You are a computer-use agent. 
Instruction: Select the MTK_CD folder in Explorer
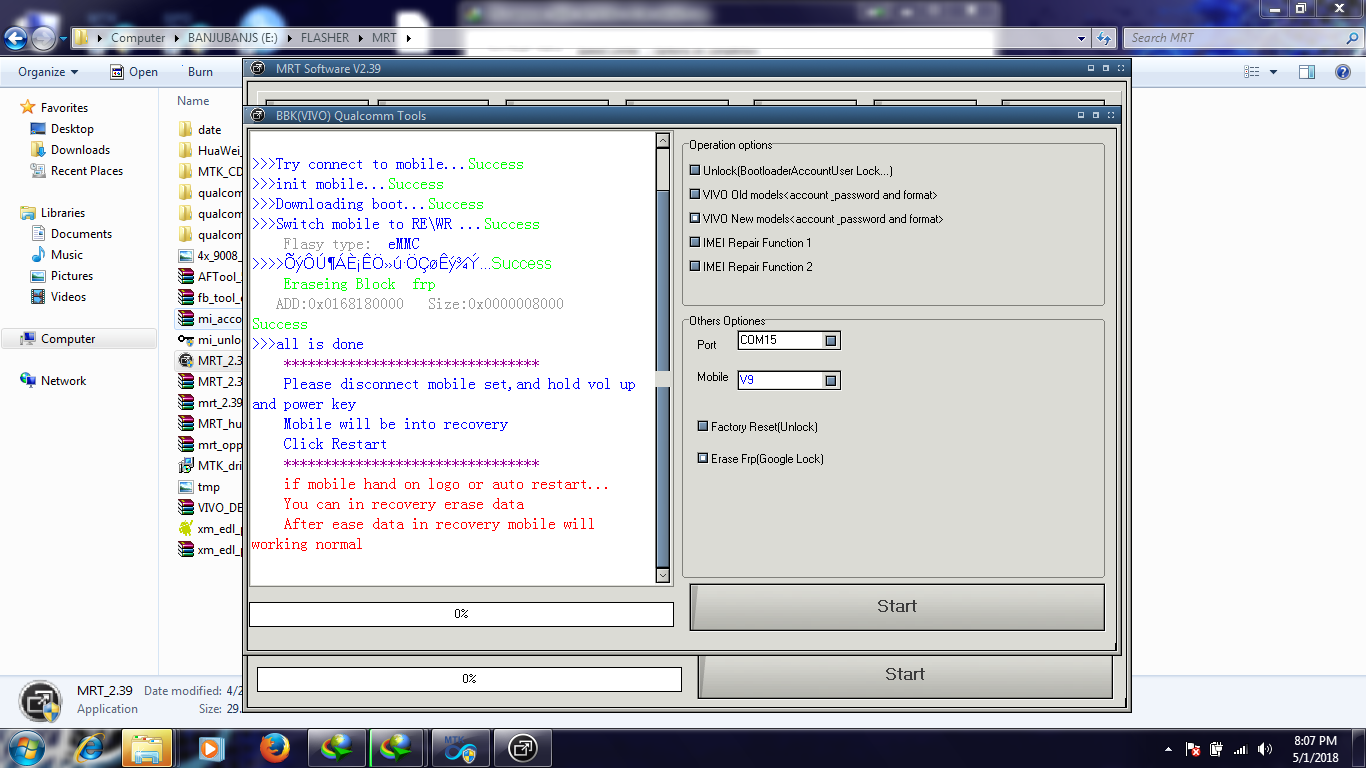coord(210,171)
